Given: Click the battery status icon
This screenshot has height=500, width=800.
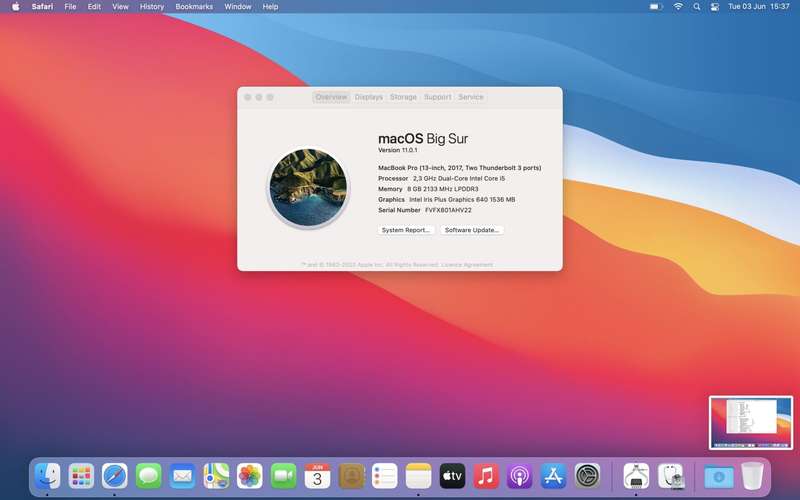Looking at the screenshot, I should point(656,7).
